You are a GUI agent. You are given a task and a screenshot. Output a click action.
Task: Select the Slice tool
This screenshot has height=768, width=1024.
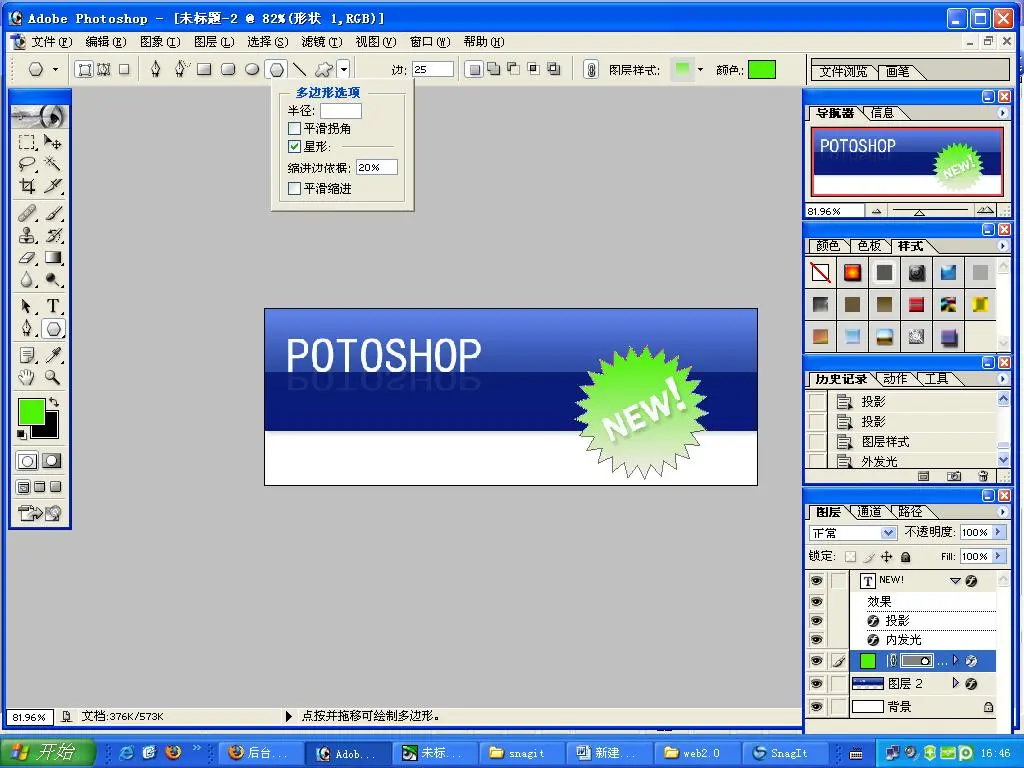[53, 186]
